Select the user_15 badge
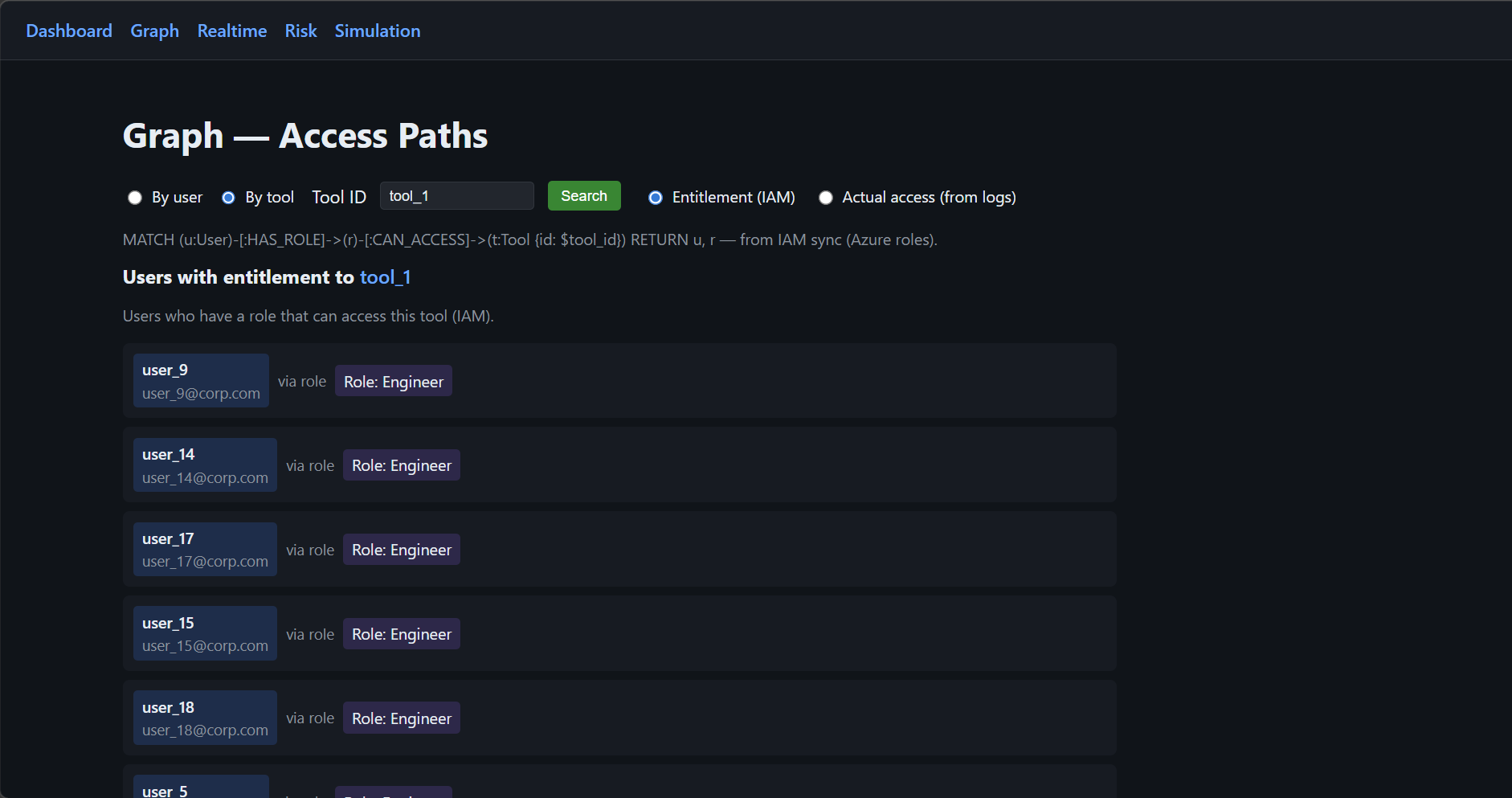 pos(205,633)
